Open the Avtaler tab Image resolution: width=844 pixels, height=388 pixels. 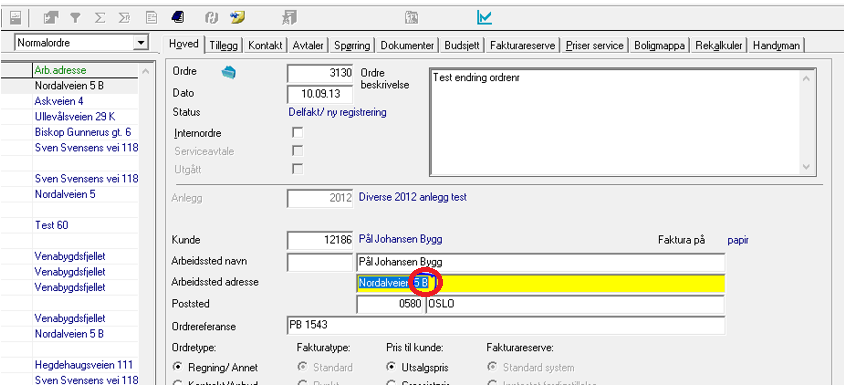308,46
